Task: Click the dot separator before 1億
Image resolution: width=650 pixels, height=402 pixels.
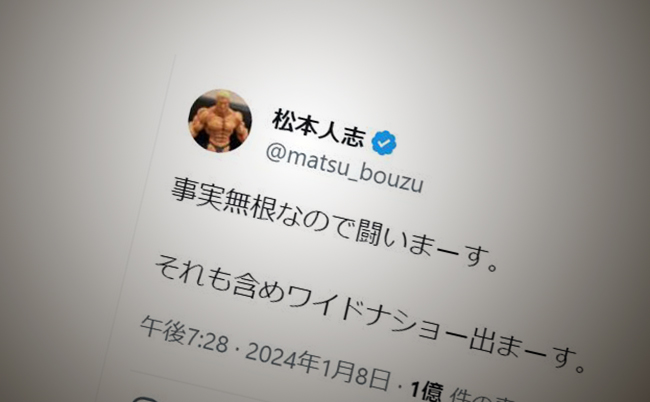Action: click(x=400, y=387)
